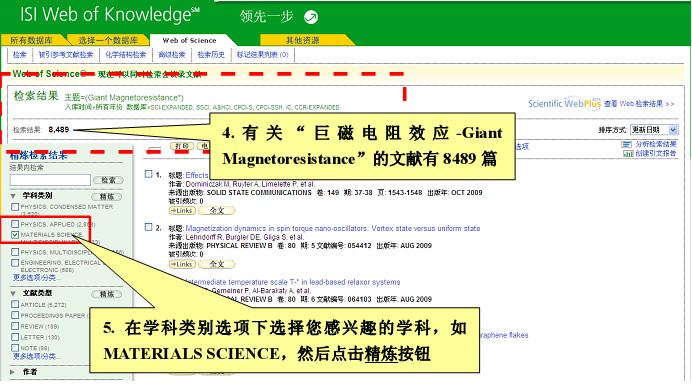Viewport: 692px width, 390px height.
Task: Click the arrow icon beside 领先一步
Action: (x=311, y=17)
